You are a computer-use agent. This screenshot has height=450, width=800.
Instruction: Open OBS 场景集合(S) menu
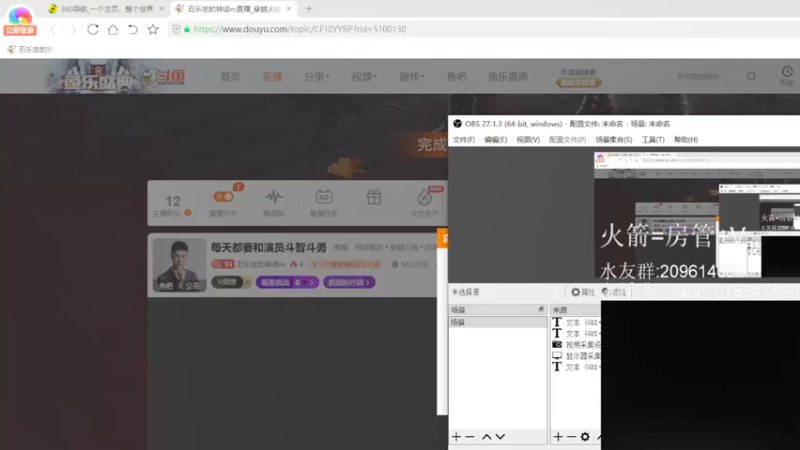pyautogui.click(x=614, y=140)
